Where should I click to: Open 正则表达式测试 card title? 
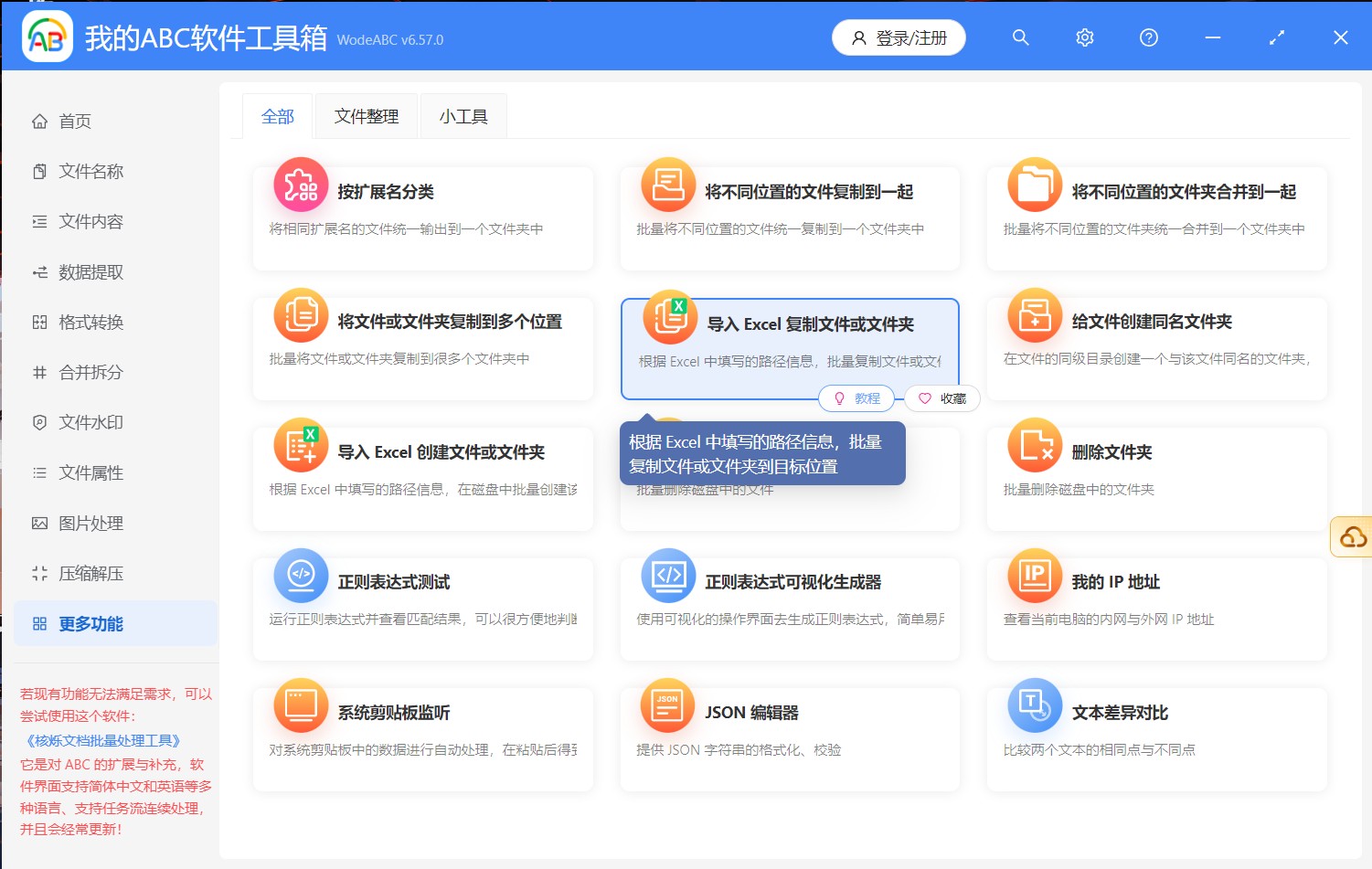tap(394, 582)
